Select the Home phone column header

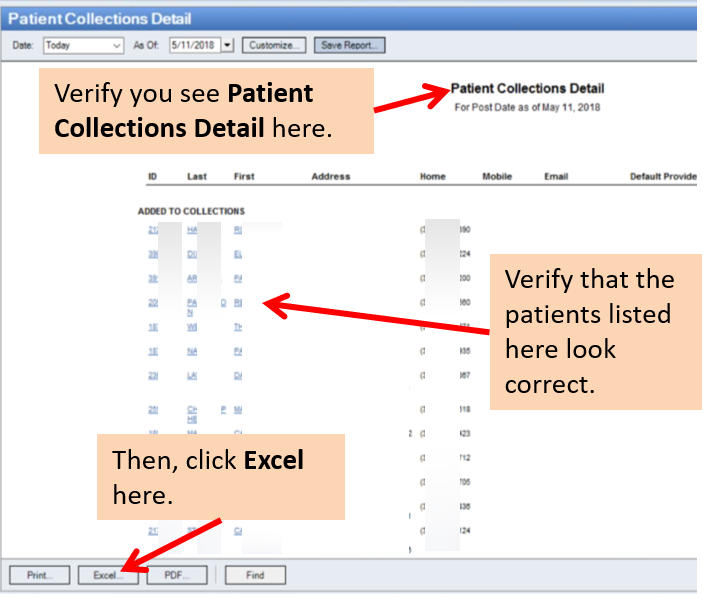point(433,177)
